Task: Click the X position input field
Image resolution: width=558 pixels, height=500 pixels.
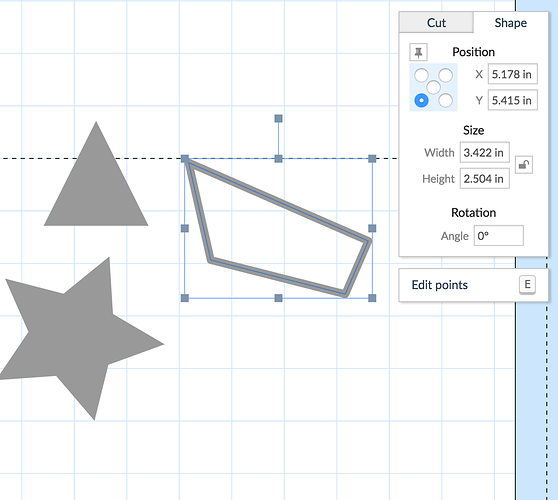Action: pos(512,74)
